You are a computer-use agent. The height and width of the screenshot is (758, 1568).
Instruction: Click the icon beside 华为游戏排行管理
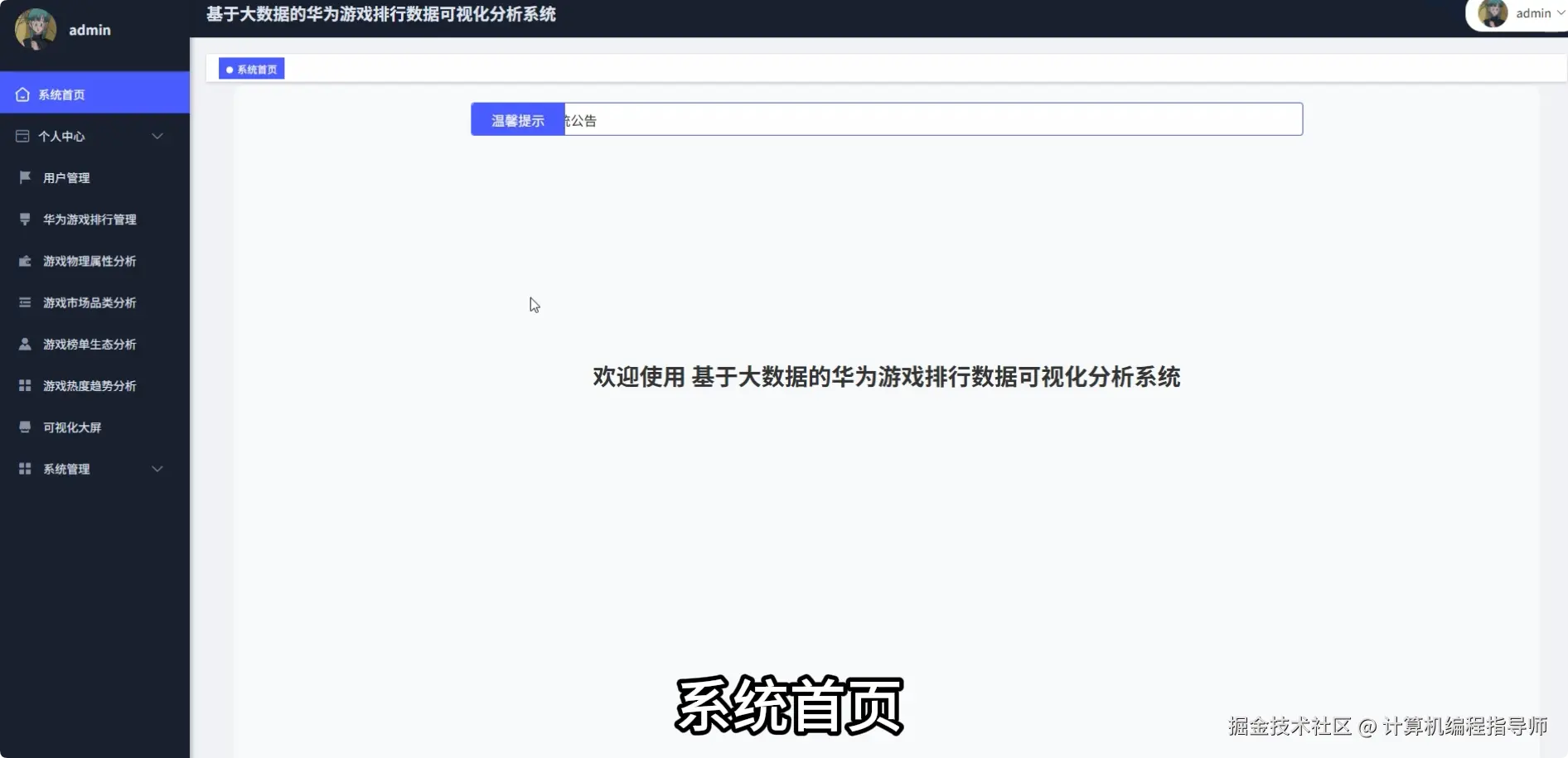pos(25,219)
